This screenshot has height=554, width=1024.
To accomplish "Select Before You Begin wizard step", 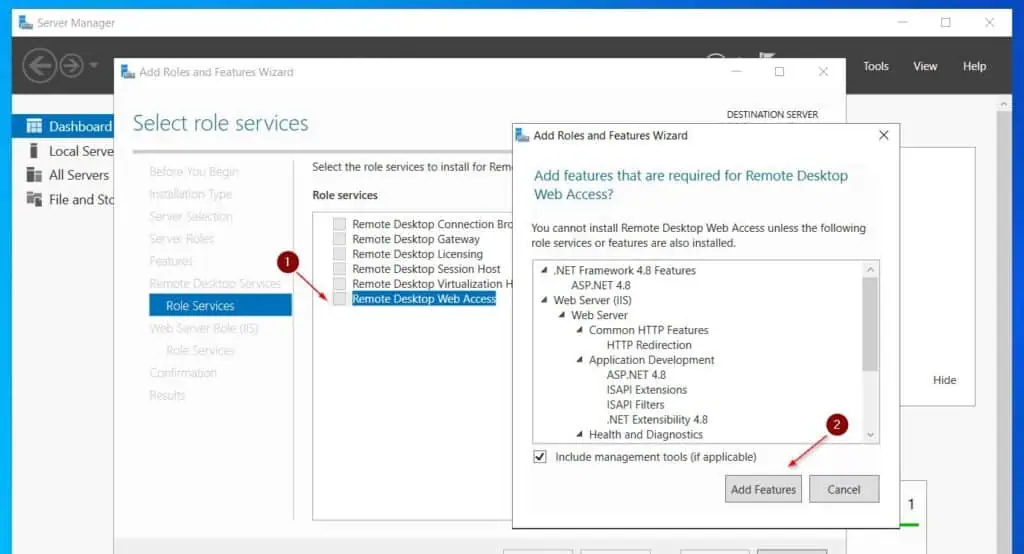I will (x=193, y=171).
